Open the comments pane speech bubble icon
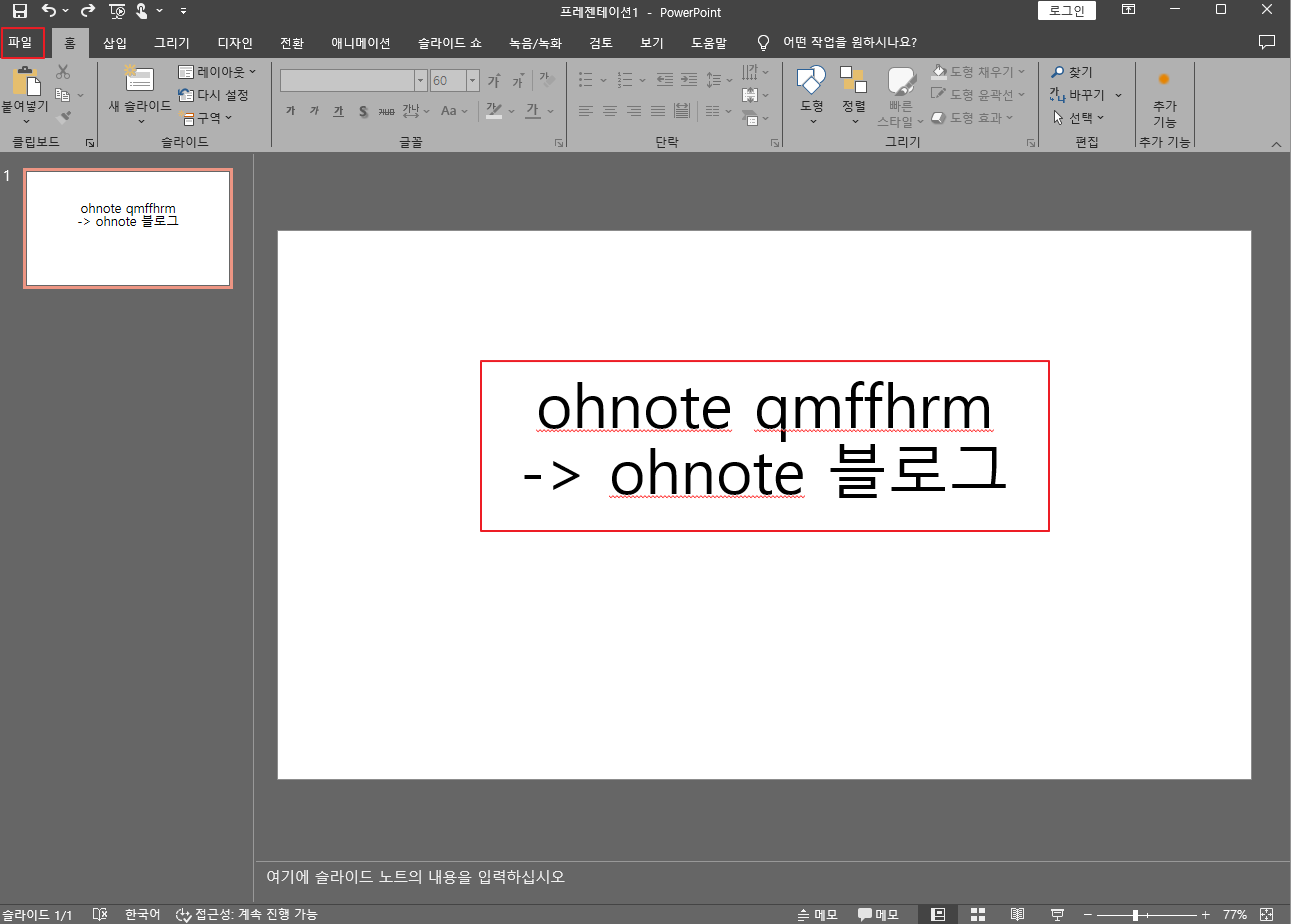This screenshot has height=924, width=1291. coord(1266,42)
